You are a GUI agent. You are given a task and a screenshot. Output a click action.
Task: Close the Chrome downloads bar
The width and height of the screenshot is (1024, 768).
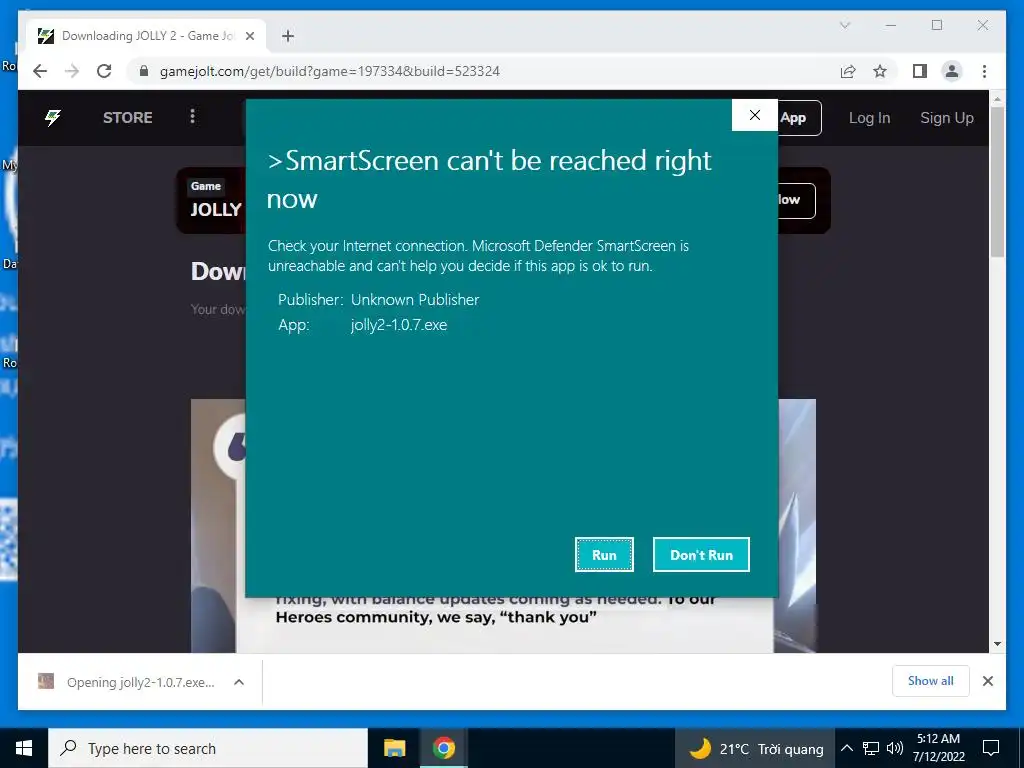[987, 681]
